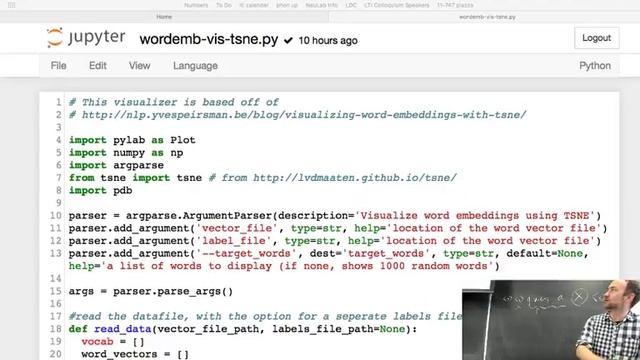Image resolution: width=640 pixels, height=360 pixels.
Task: Open the Edit menu
Action: coord(98,66)
